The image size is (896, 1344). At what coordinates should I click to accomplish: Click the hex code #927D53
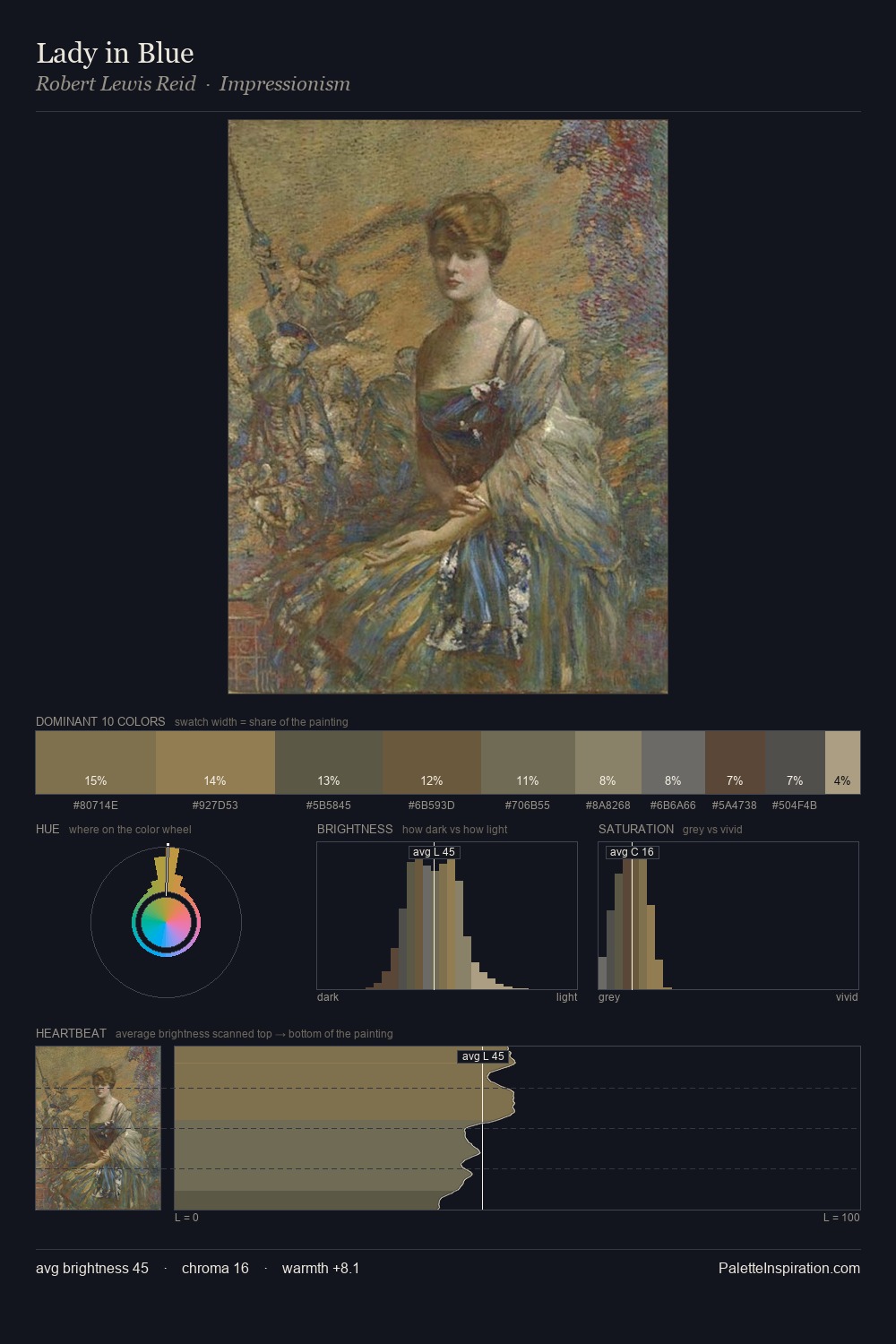[x=215, y=806]
